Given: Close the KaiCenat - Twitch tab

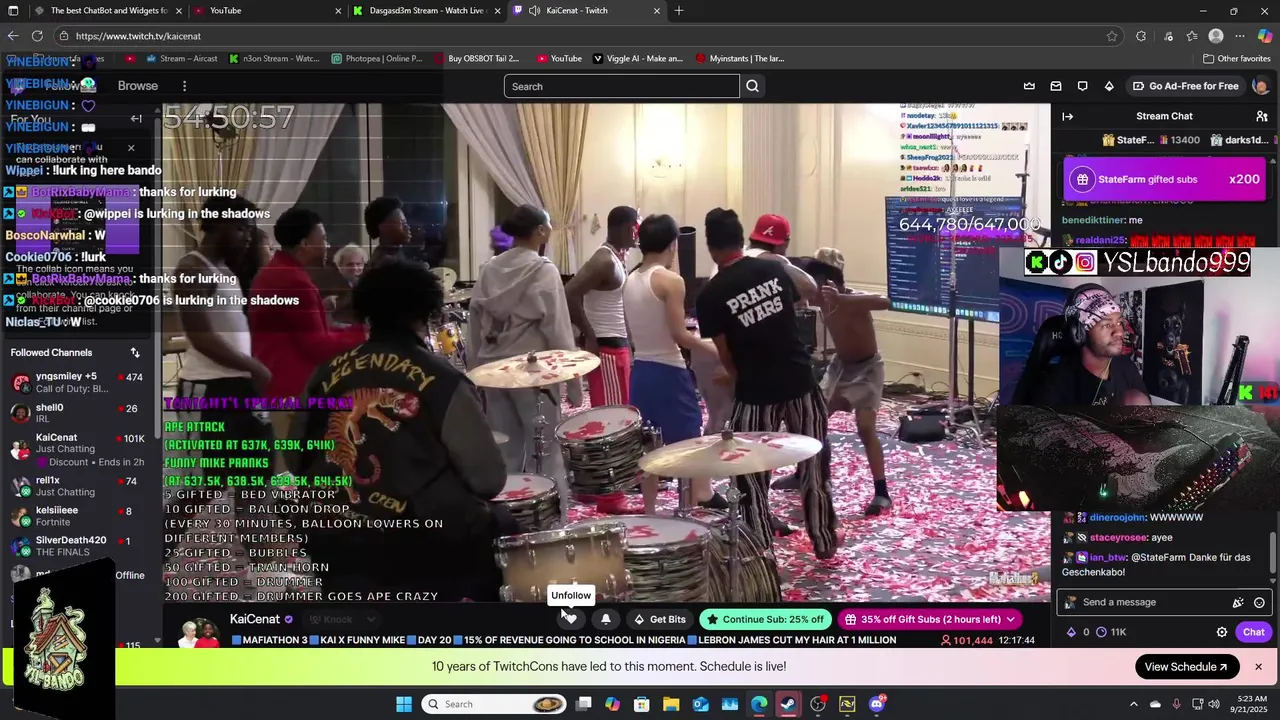Looking at the screenshot, I should coord(657,11).
